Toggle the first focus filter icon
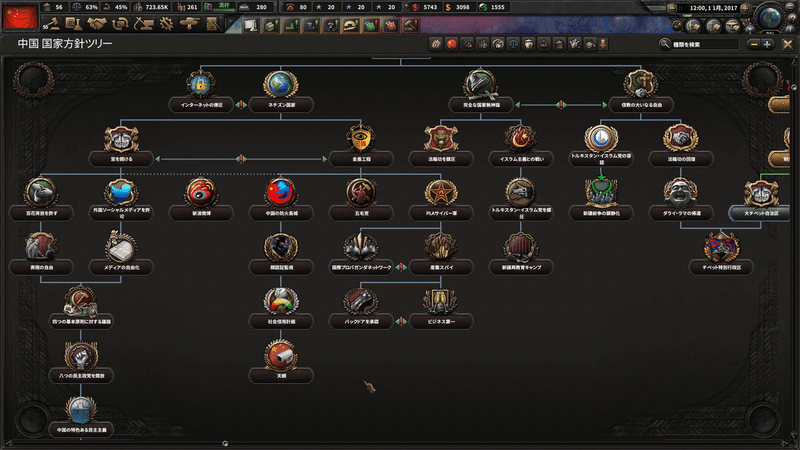 click(436, 44)
